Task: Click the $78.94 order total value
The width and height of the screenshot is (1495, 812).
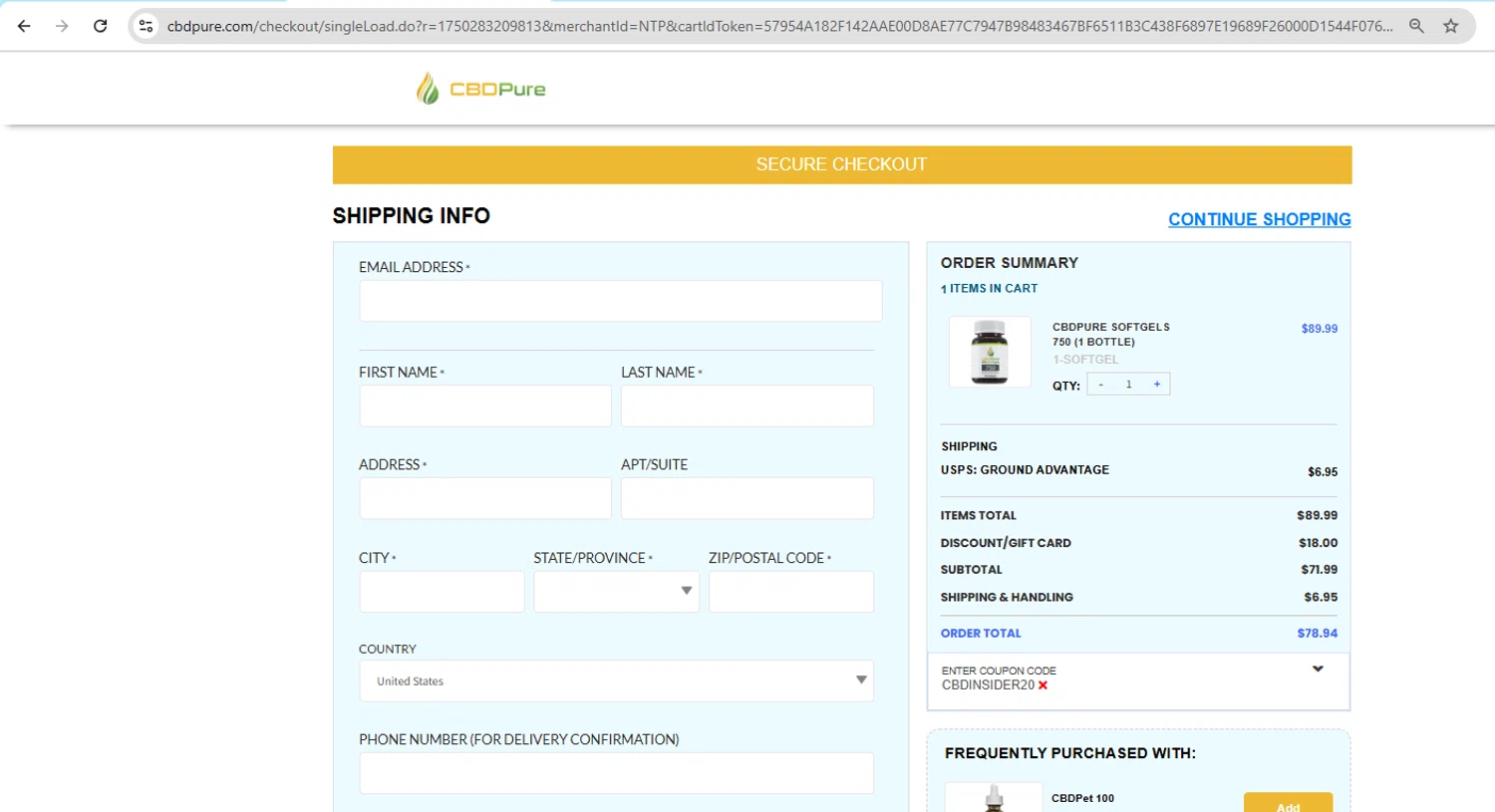Action: pyautogui.click(x=1317, y=633)
